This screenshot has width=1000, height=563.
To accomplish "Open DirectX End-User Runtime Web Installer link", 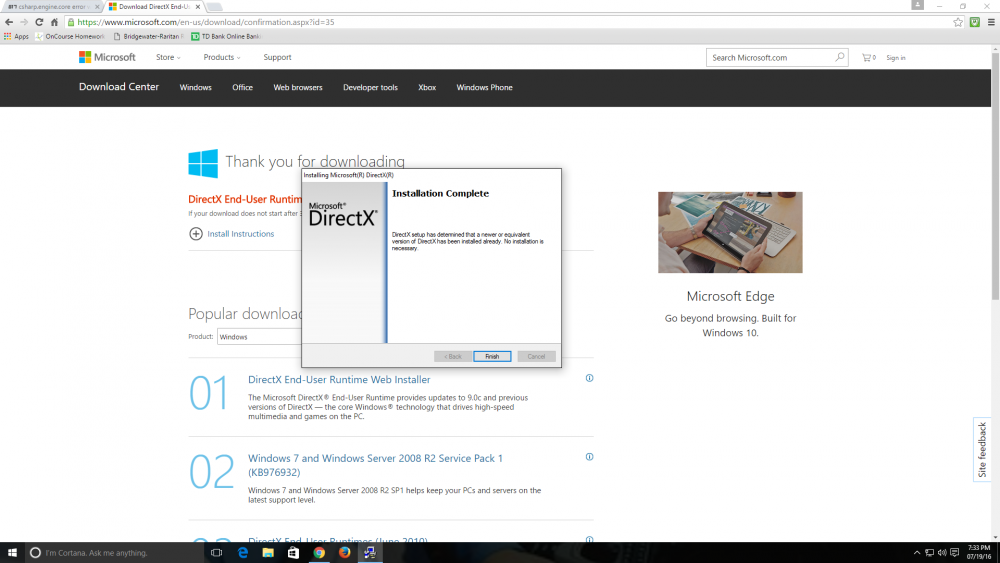I will pyautogui.click(x=339, y=379).
